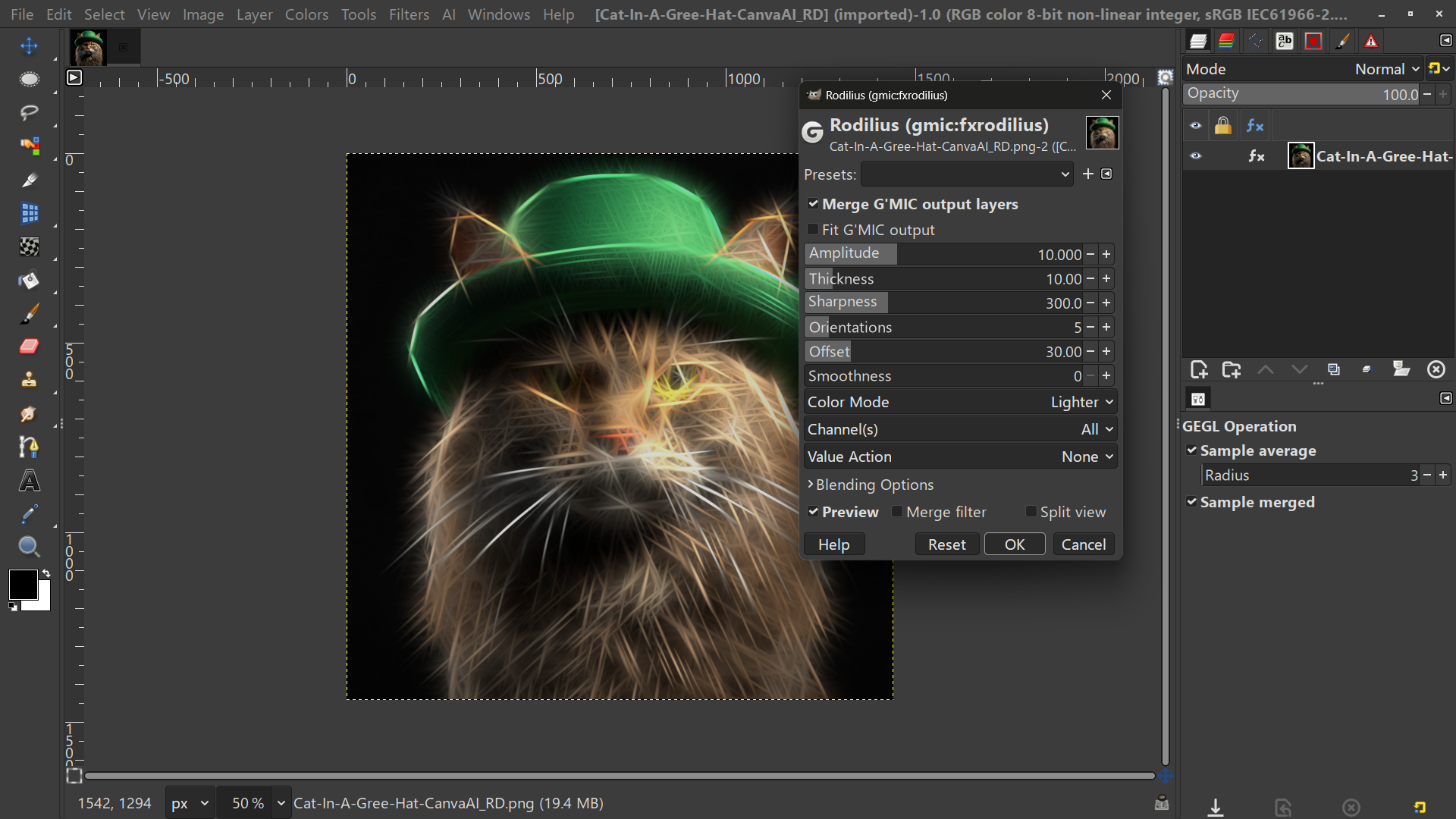Select the Bucket Fill tool
This screenshot has width=1456, height=819.
(29, 281)
